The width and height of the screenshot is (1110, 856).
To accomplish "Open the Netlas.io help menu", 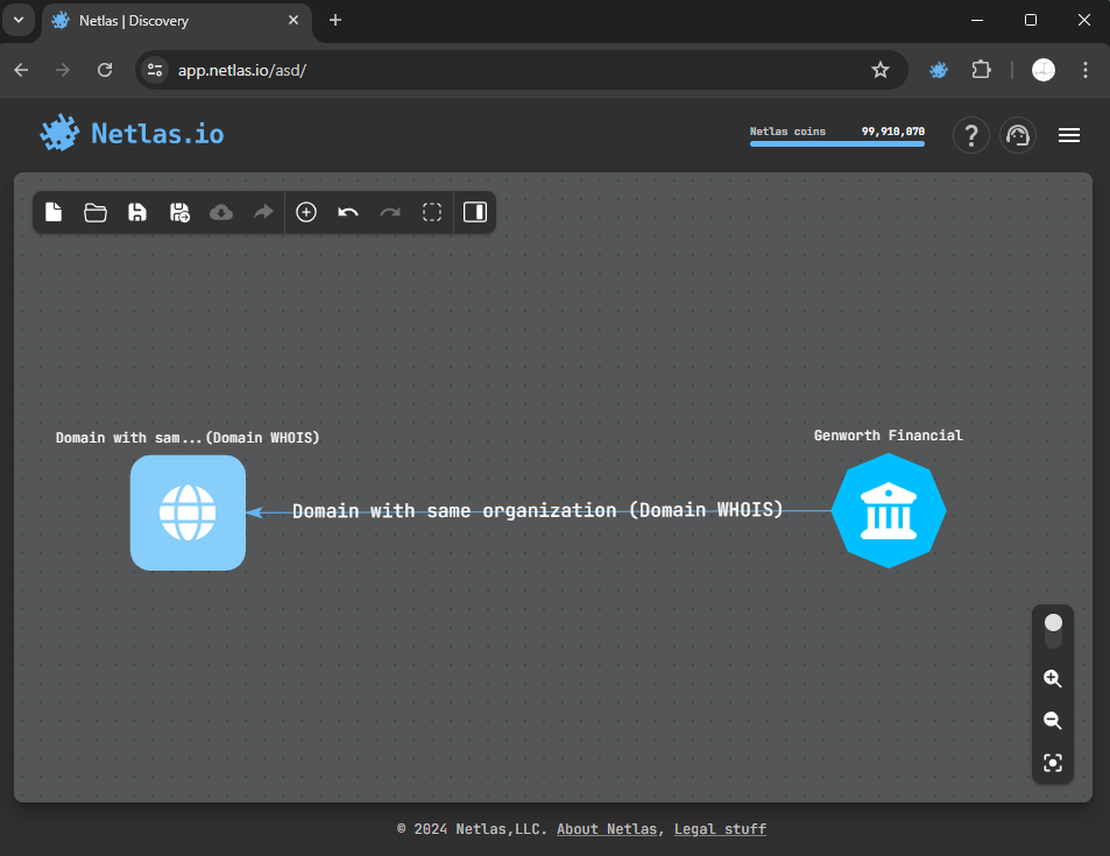I will point(970,135).
